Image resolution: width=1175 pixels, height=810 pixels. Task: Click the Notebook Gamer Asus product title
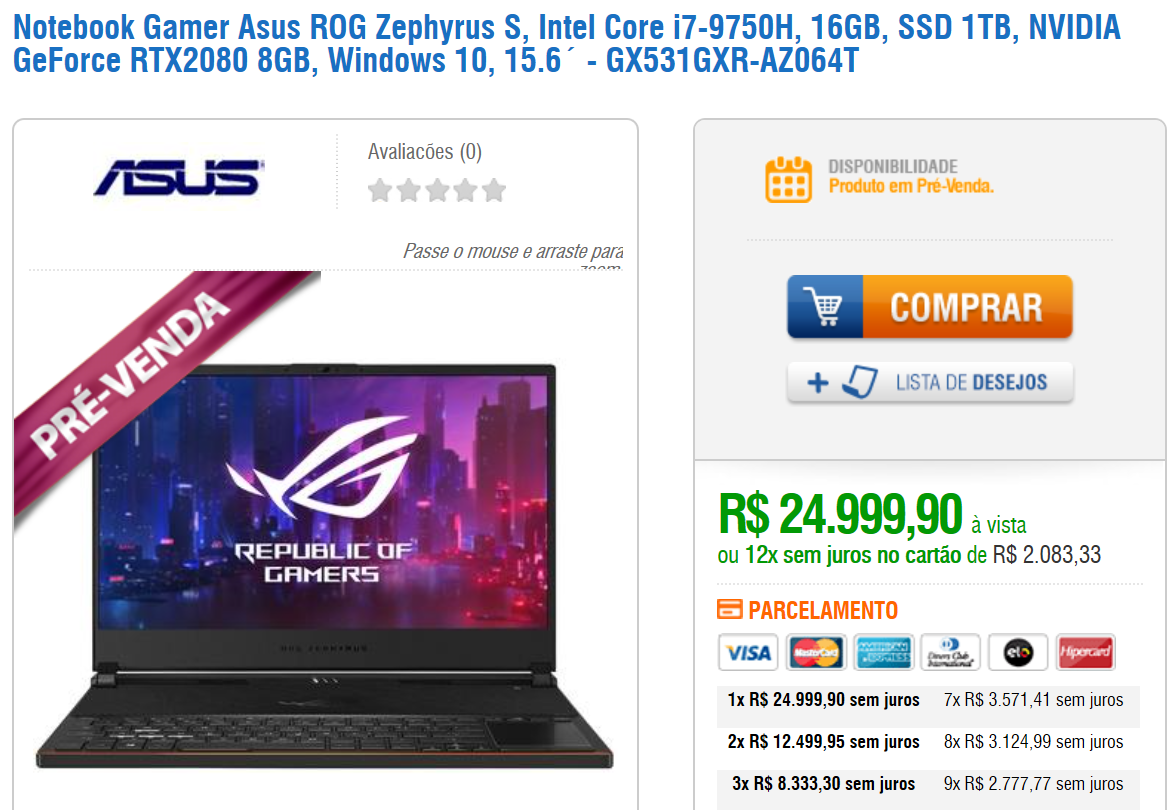567,44
